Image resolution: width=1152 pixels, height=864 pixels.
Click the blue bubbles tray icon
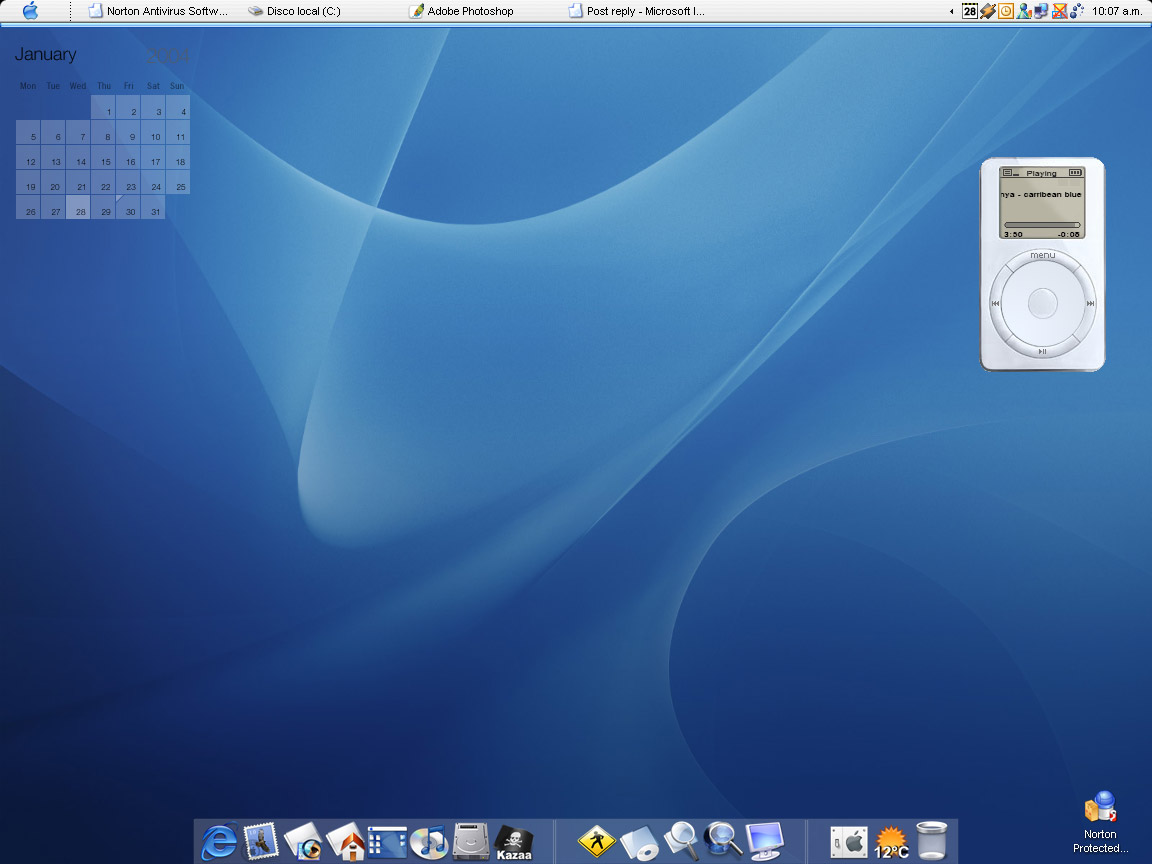tap(1076, 11)
